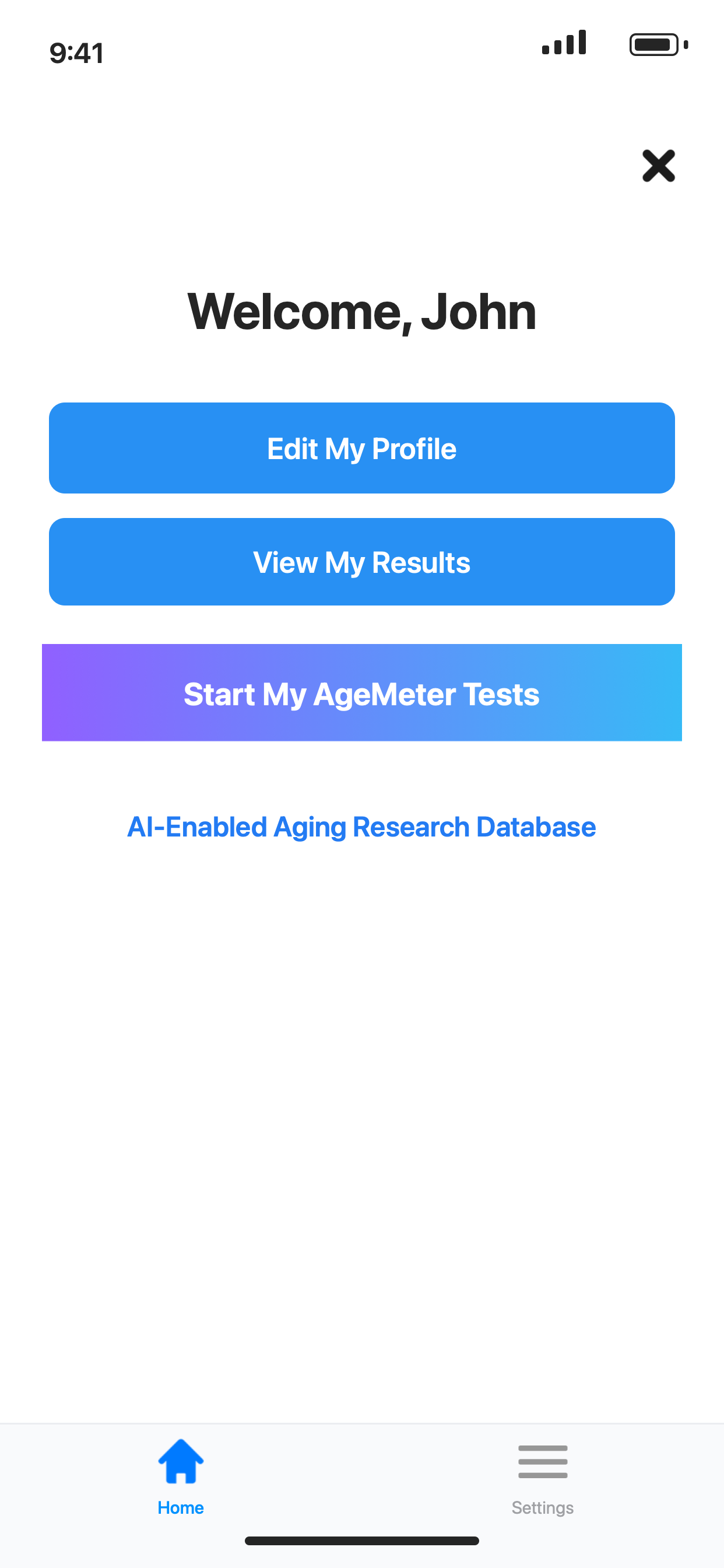724x1568 pixels.
Task: Tap the black X close icon
Action: point(658,166)
